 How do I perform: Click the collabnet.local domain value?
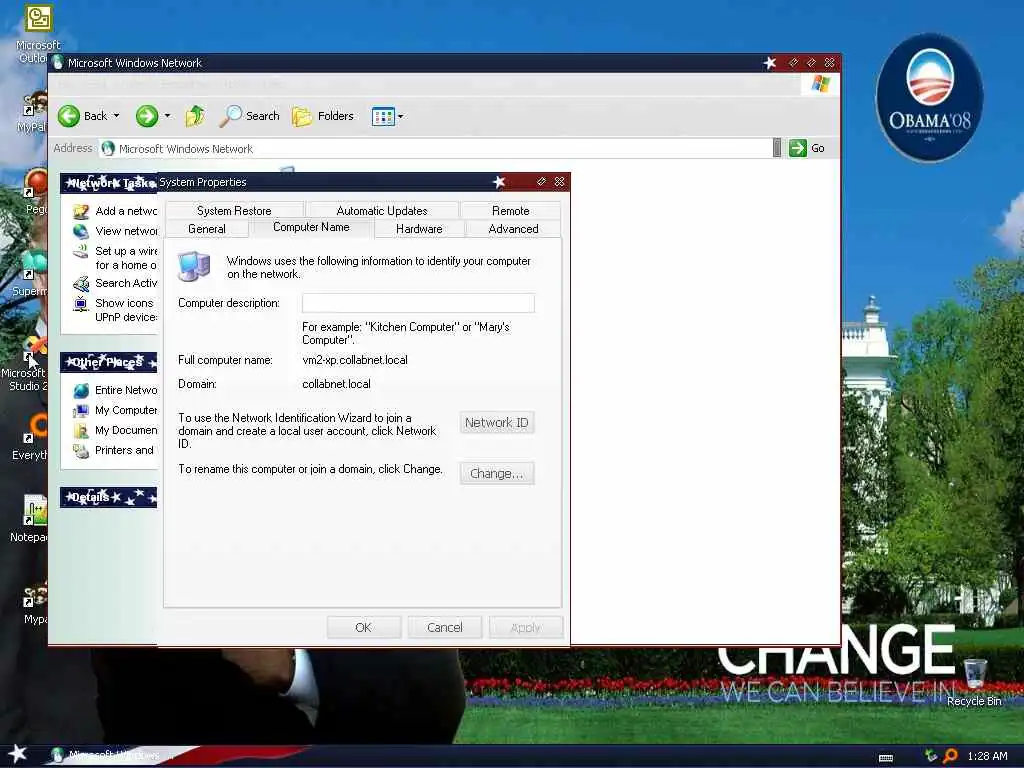(336, 384)
